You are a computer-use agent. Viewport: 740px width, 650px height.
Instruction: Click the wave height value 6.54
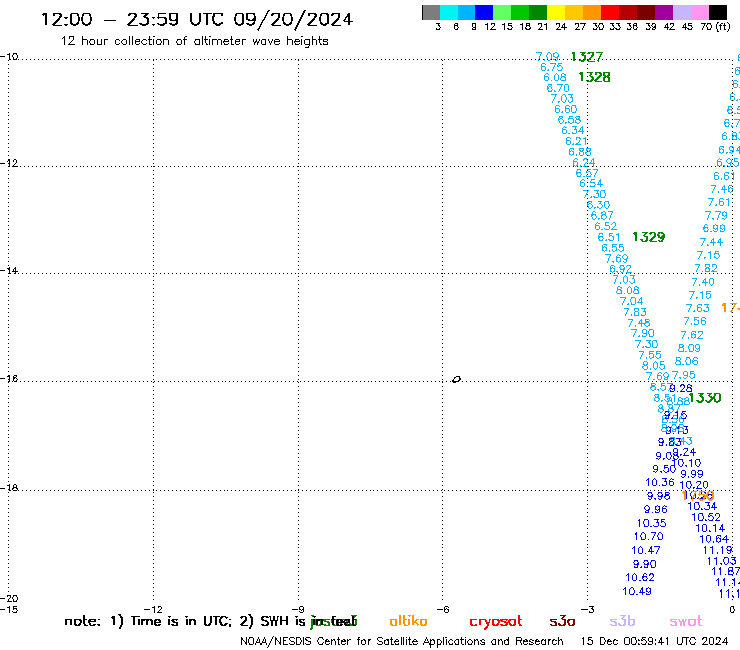point(591,183)
